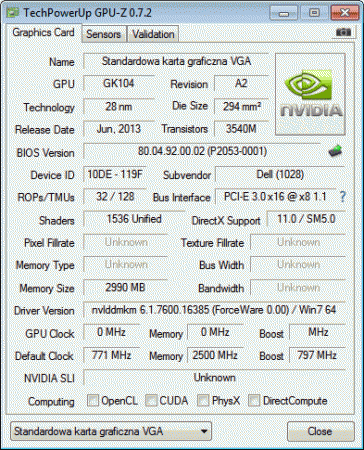Click the Driver Version value field
Image resolution: width=364 pixels, height=450 pixels.
214,310
